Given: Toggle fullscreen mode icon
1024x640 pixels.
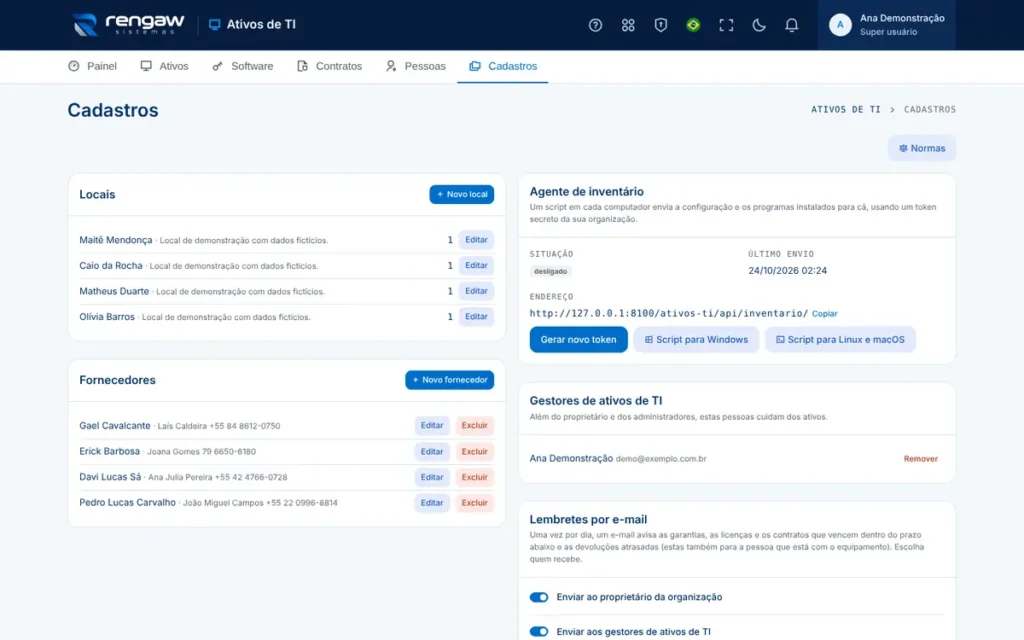Looking at the screenshot, I should coord(726,25).
